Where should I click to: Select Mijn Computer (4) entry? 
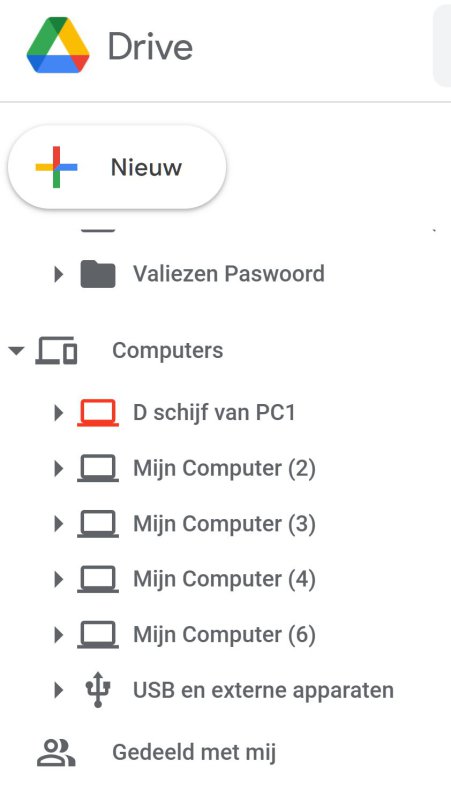point(224,579)
